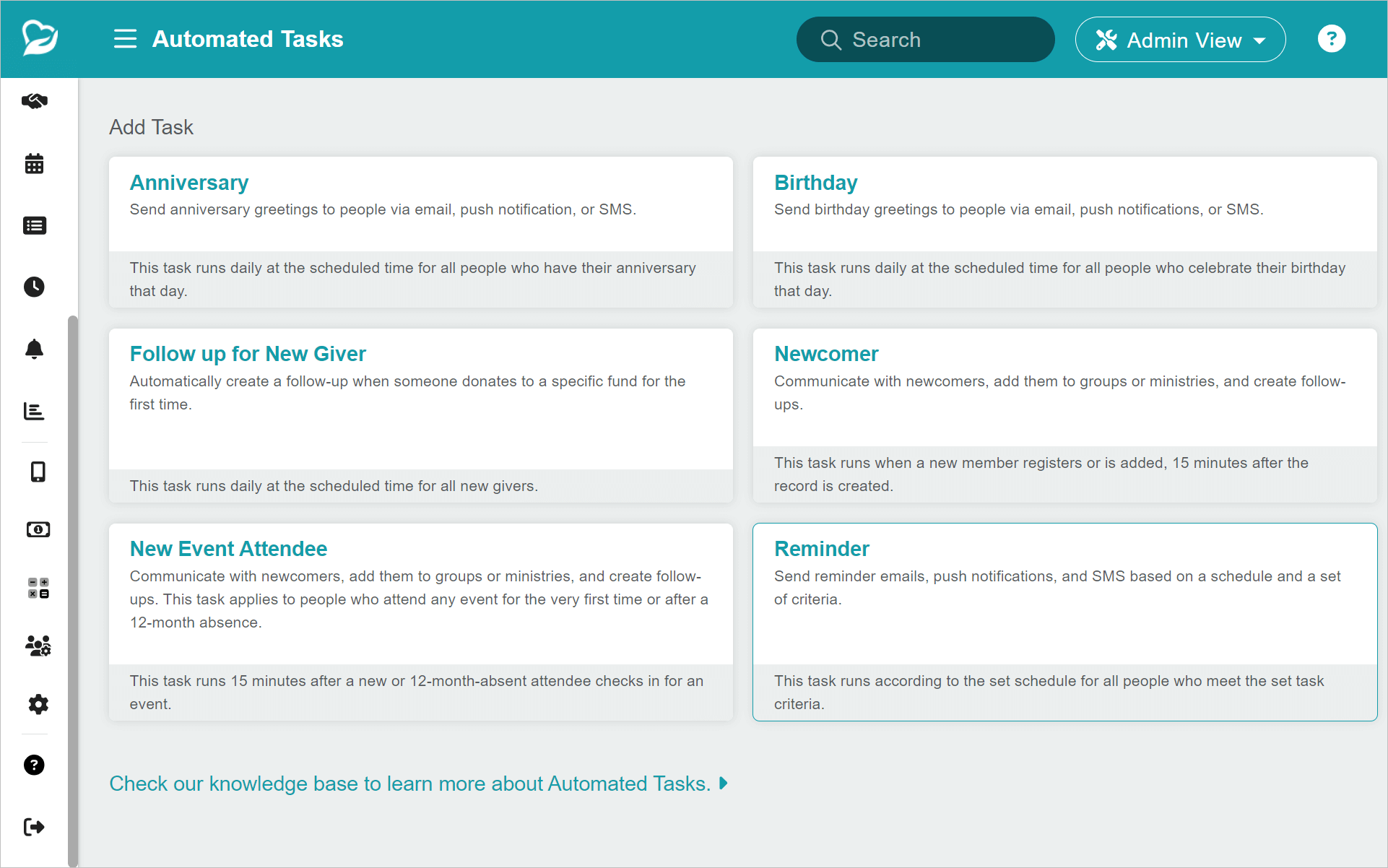This screenshot has width=1388, height=868.
Task: Select the Anniversary task
Action: click(421, 233)
